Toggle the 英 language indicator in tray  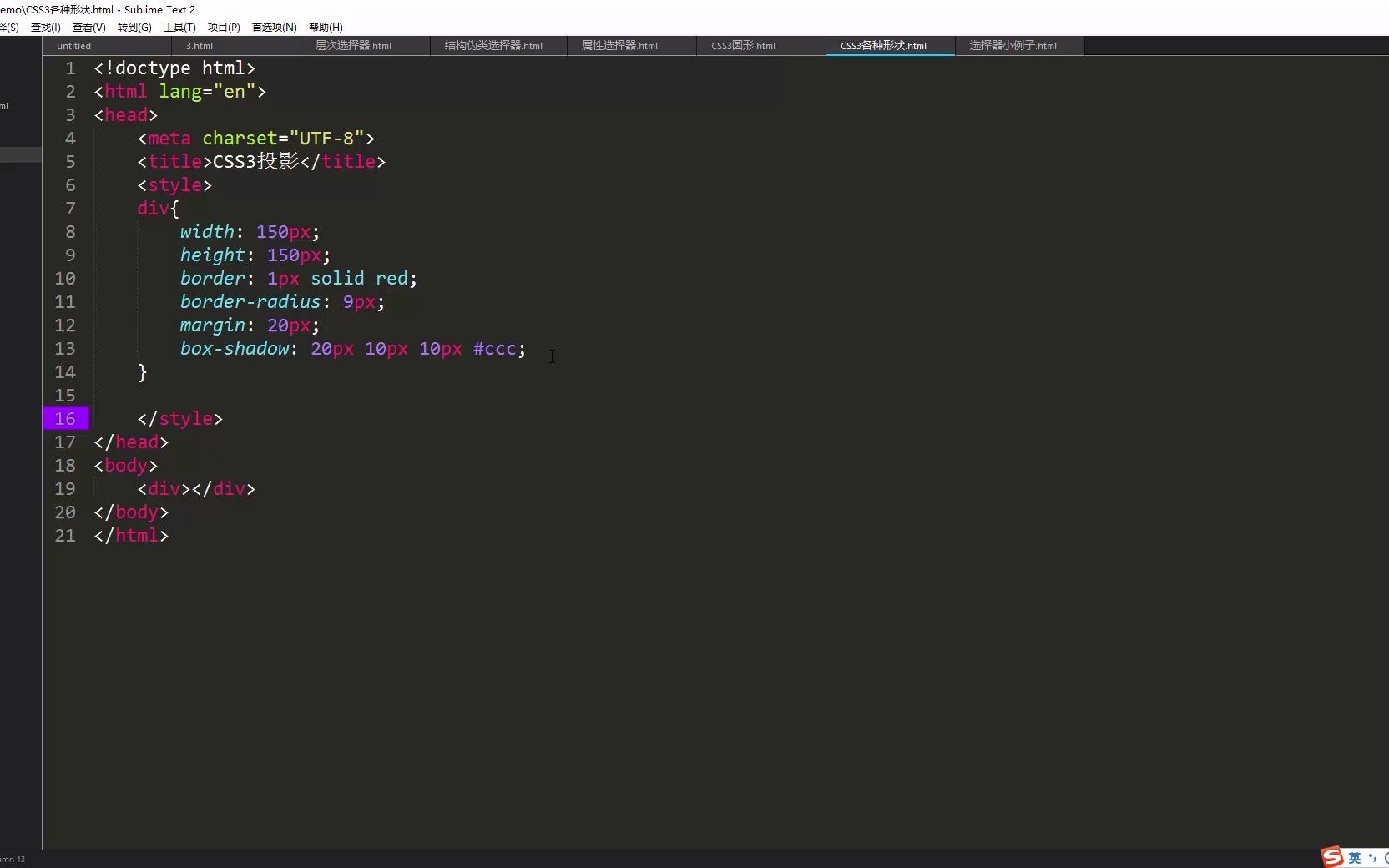click(x=1355, y=858)
